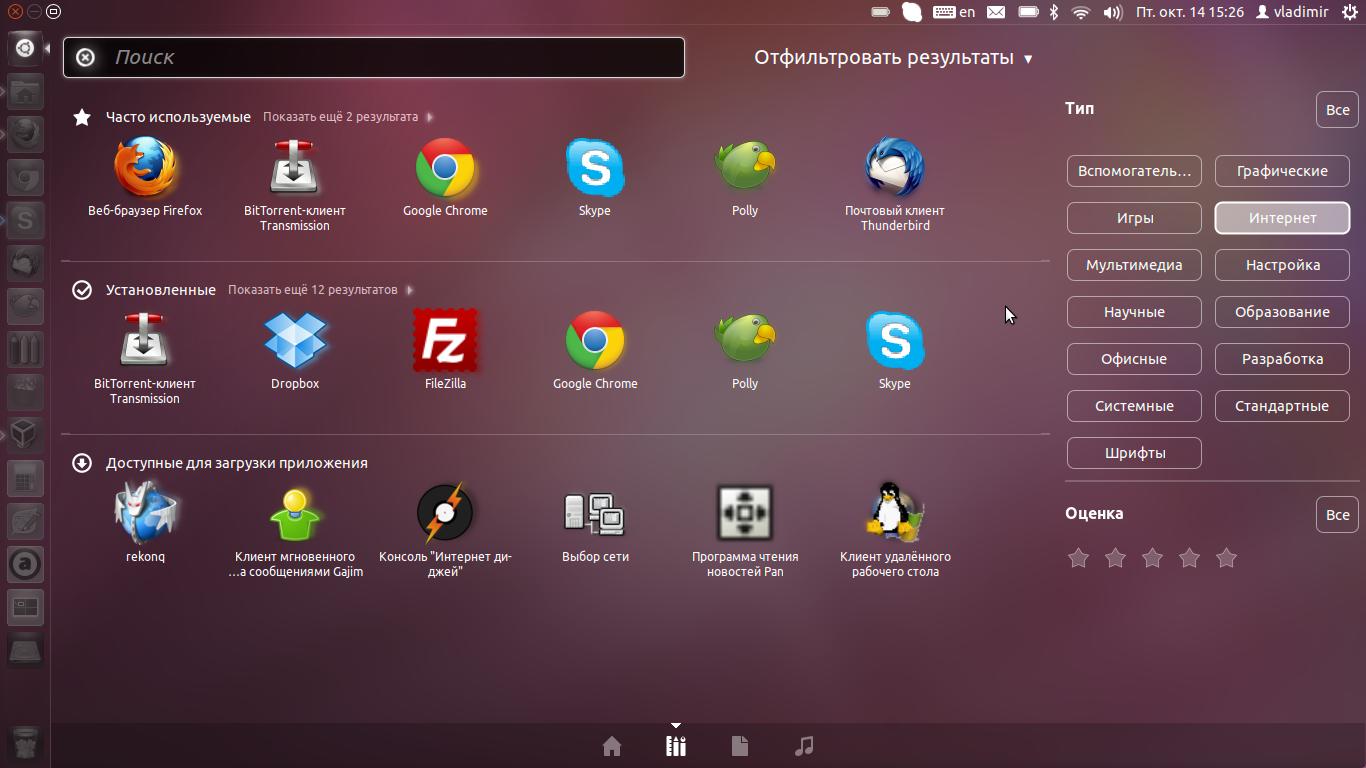Viewport: 1366px width, 768px height.
Task: Collapse Отфильтровать результаты filter panel
Action: (x=893, y=58)
